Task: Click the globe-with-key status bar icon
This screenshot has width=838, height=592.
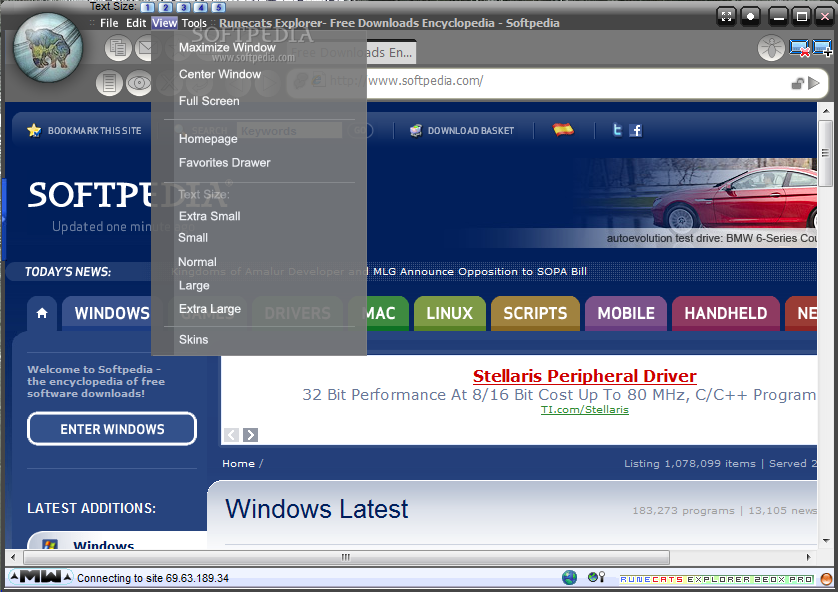Action: tap(596, 577)
